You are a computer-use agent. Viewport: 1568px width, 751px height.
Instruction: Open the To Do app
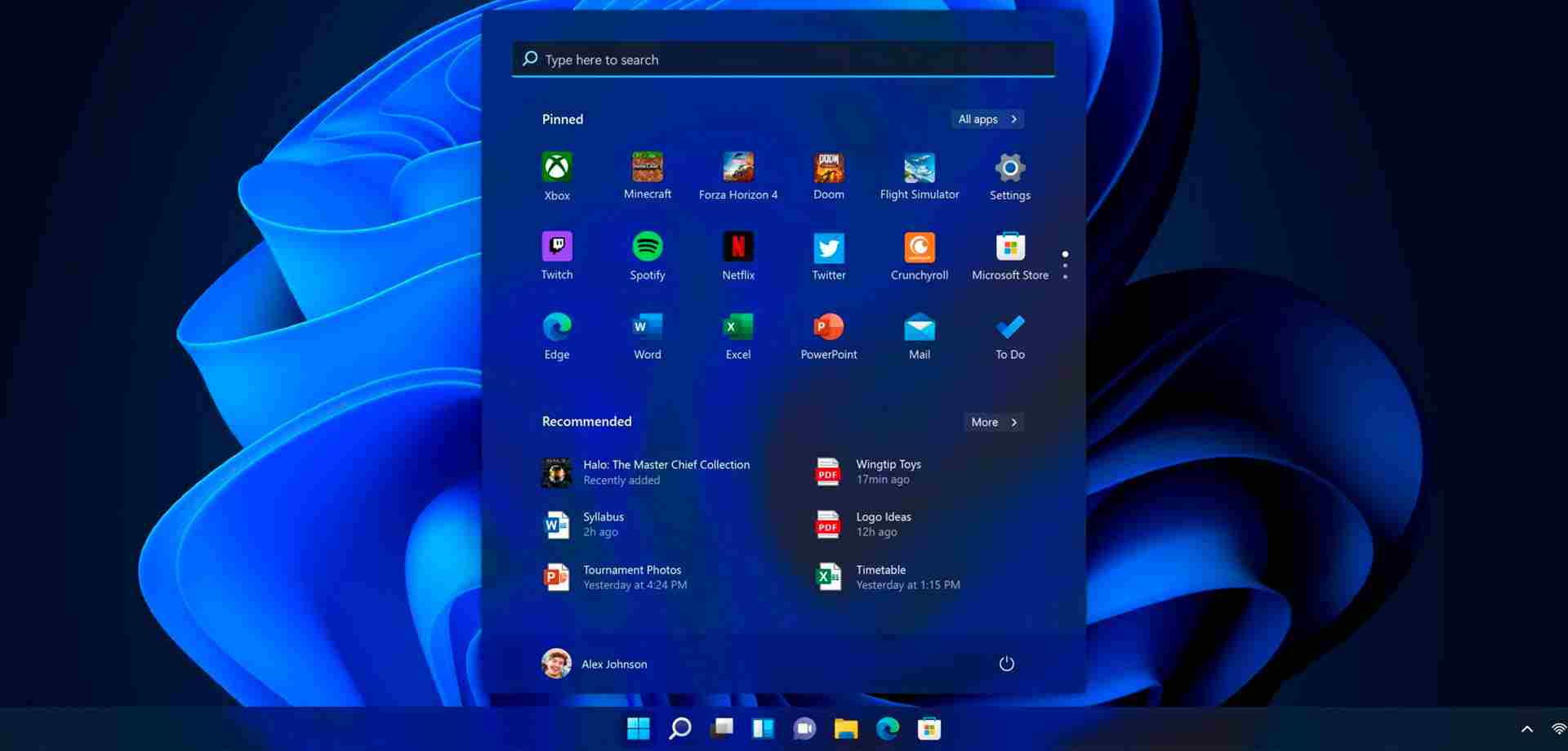coord(1010,336)
